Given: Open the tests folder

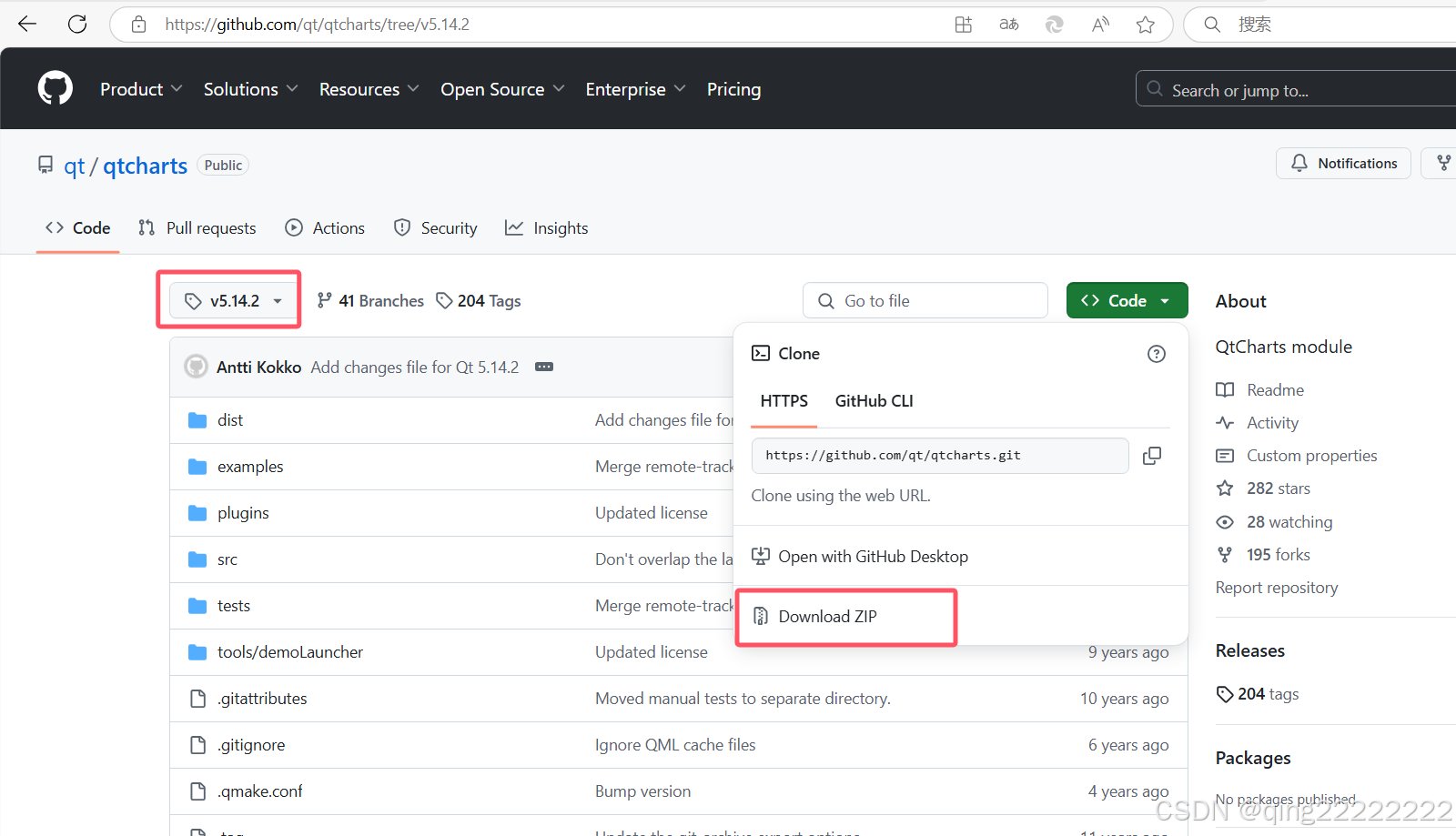Looking at the screenshot, I should click(x=234, y=606).
